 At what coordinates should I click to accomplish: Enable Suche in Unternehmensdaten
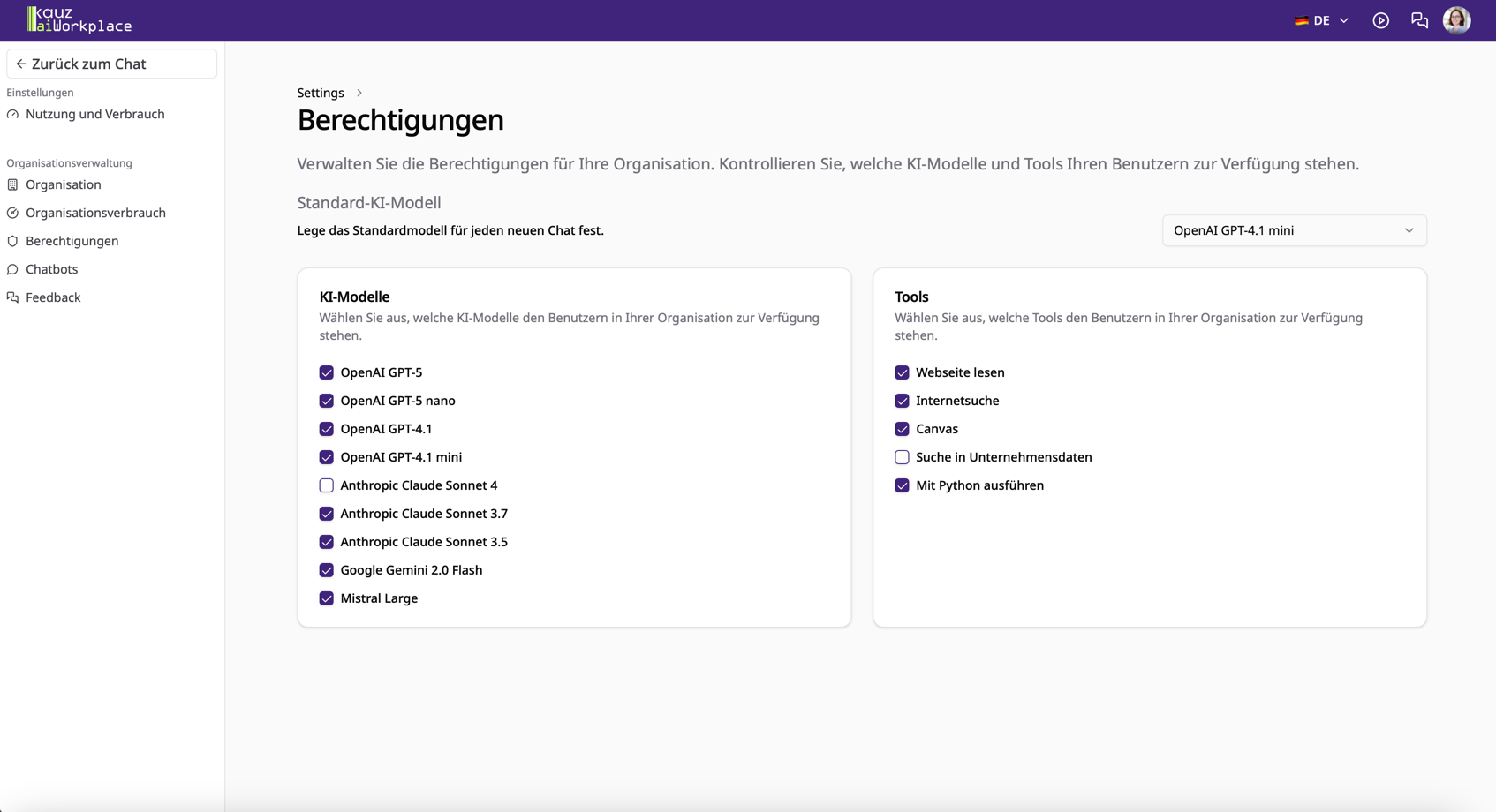(902, 457)
